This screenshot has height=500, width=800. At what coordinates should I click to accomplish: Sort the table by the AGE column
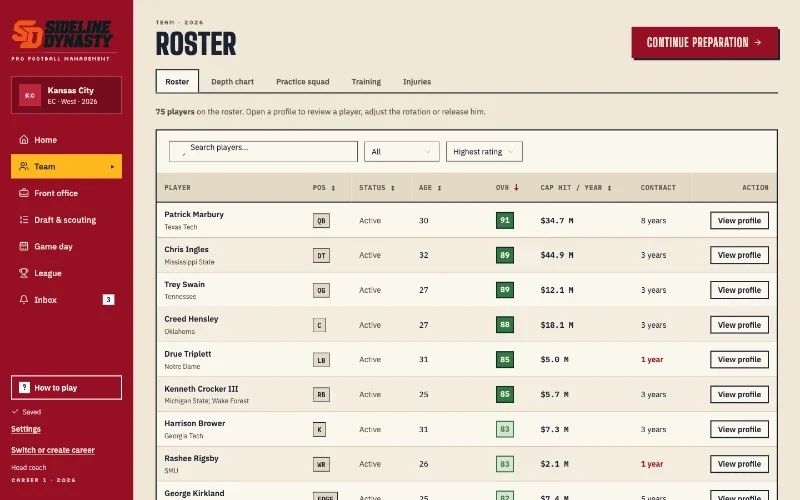coord(430,188)
